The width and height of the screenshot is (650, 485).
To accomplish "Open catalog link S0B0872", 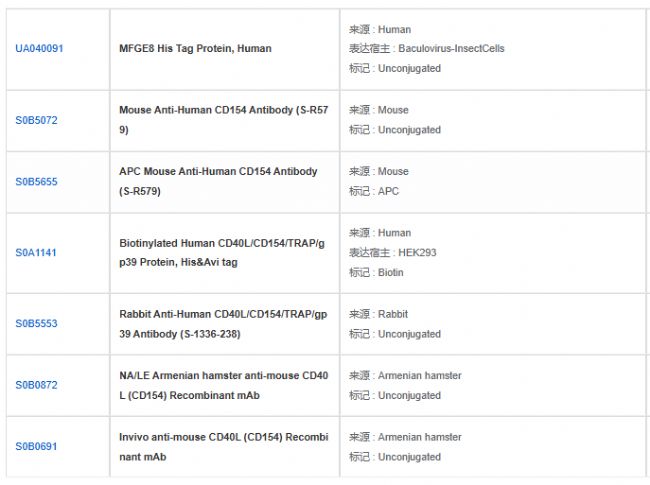I will [36, 385].
